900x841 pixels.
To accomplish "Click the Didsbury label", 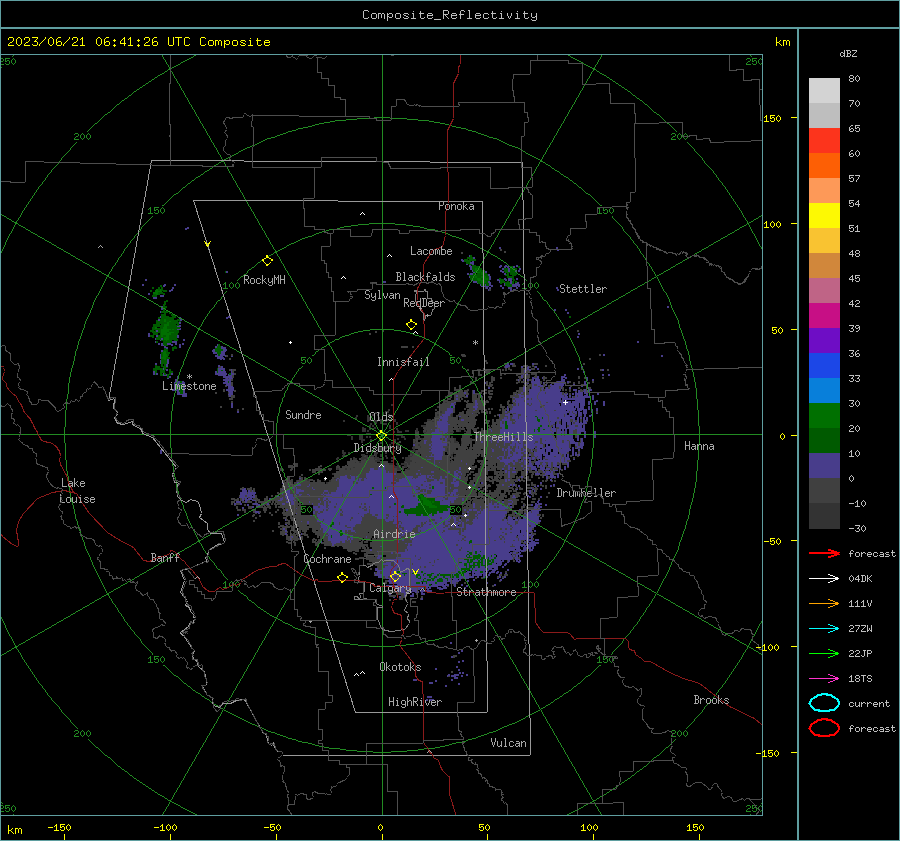I will pos(377,448).
